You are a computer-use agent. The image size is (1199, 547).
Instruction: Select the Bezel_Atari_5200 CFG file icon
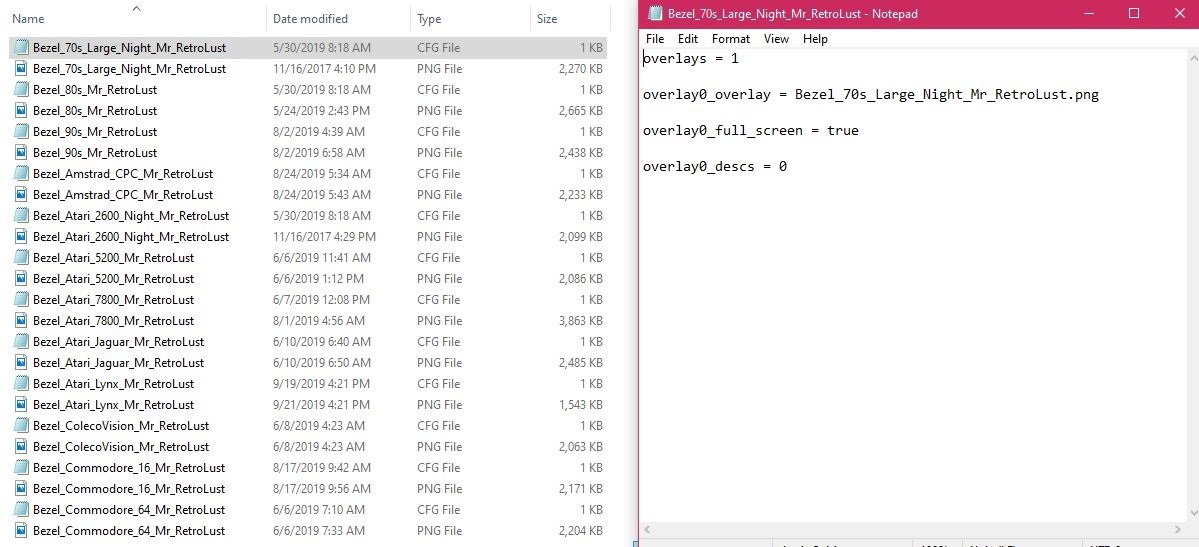(x=21, y=258)
